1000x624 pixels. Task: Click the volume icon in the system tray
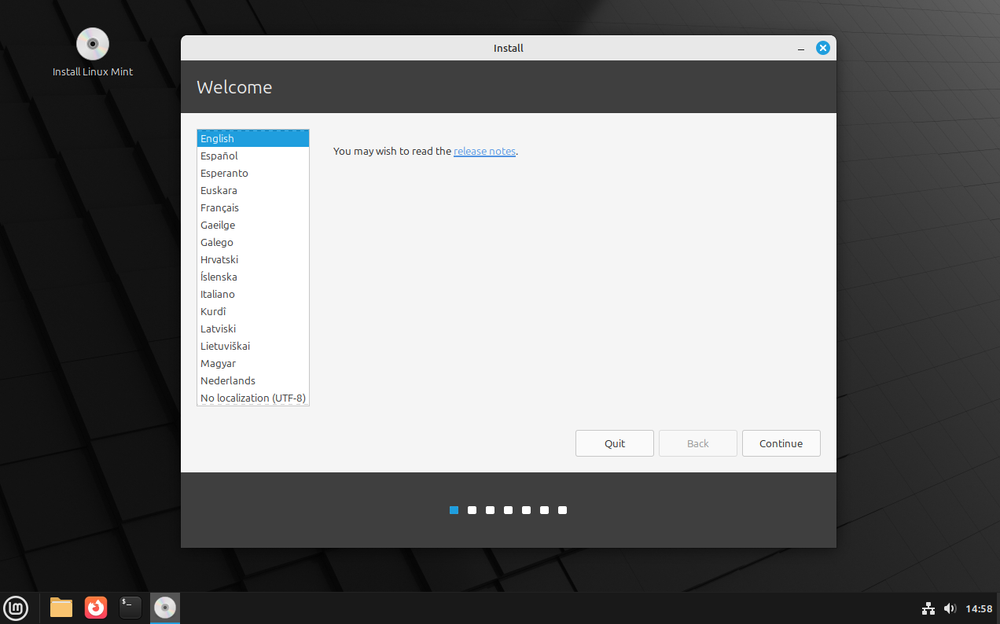950,608
